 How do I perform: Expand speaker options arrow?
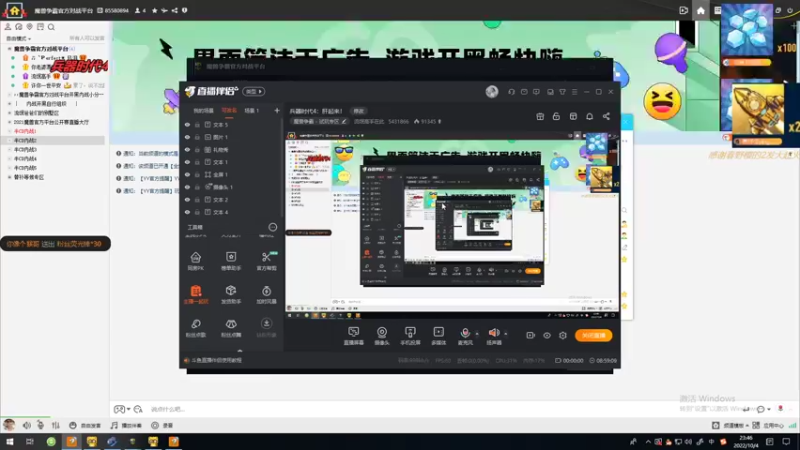tap(506, 334)
